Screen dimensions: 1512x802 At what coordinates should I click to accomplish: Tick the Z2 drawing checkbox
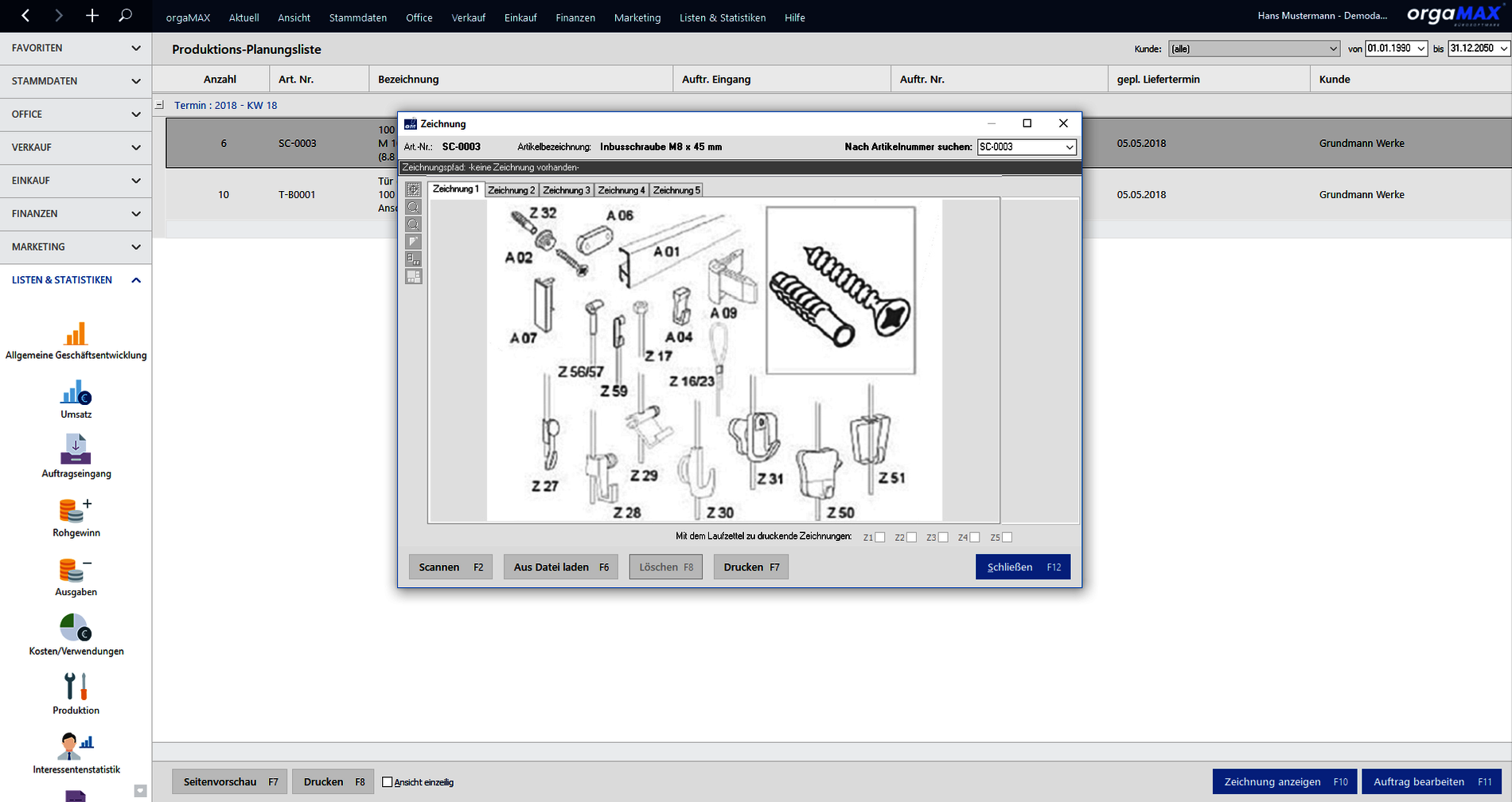pyautogui.click(x=912, y=538)
